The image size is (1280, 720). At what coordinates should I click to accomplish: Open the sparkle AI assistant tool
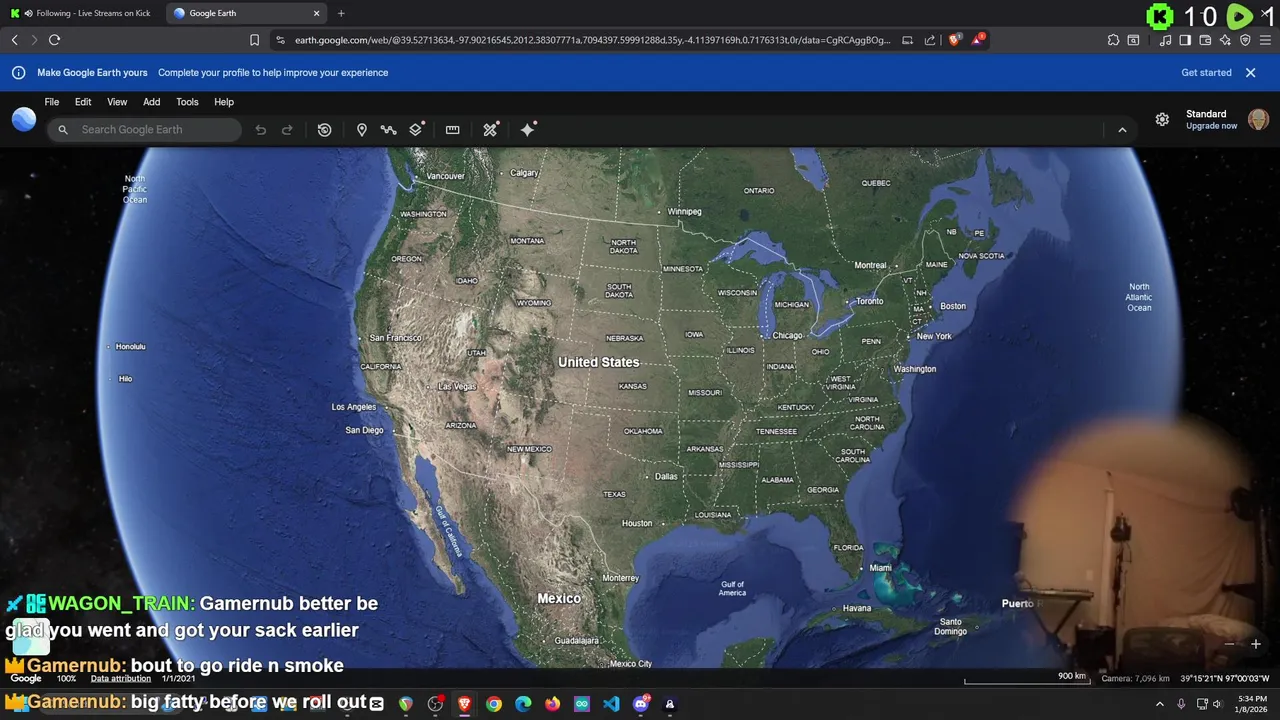pyautogui.click(x=528, y=130)
